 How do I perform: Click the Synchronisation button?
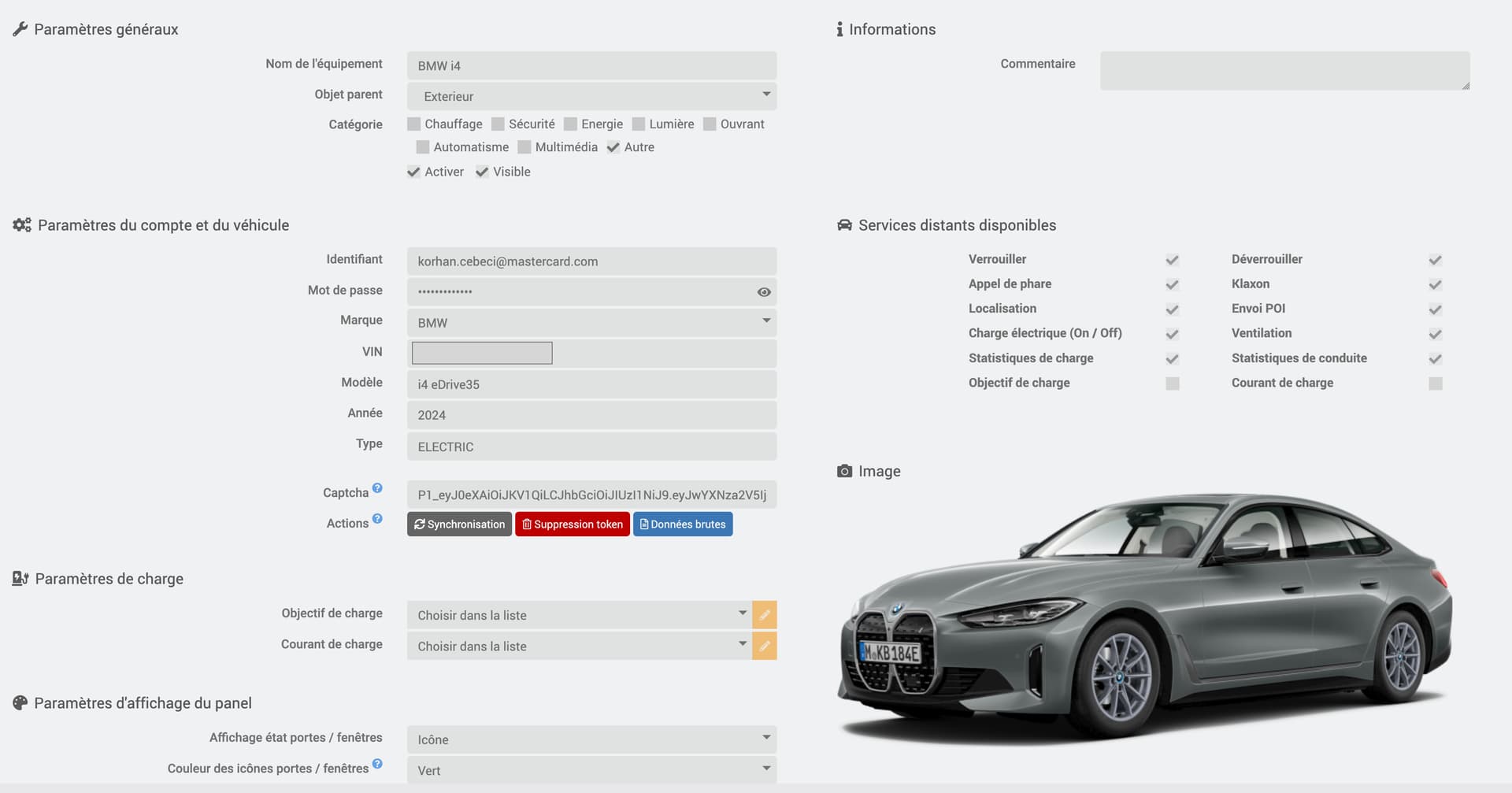(460, 524)
